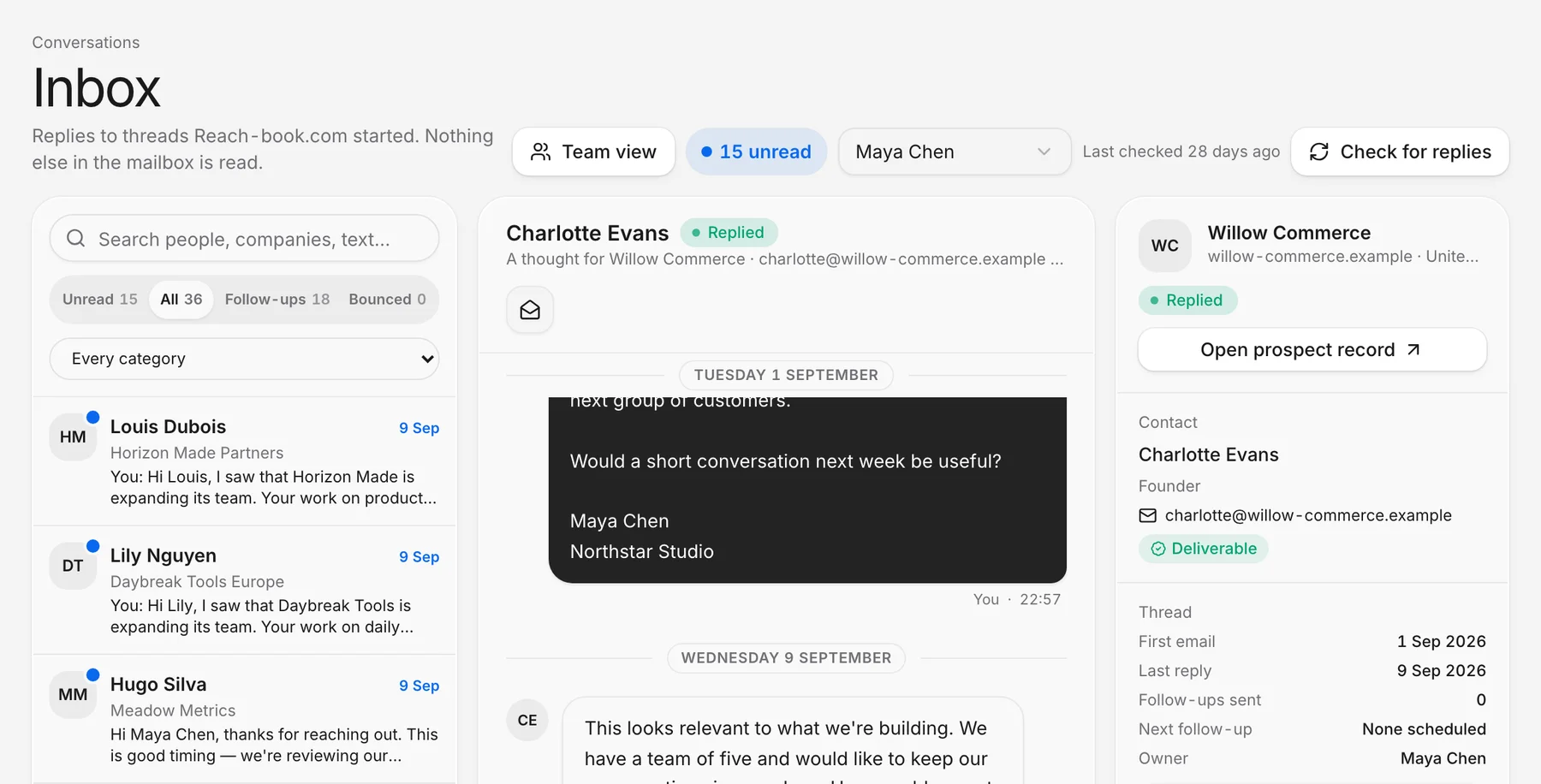This screenshot has width=1541, height=784.
Task: Focus the Search people, companies, text field
Action: 244,238
